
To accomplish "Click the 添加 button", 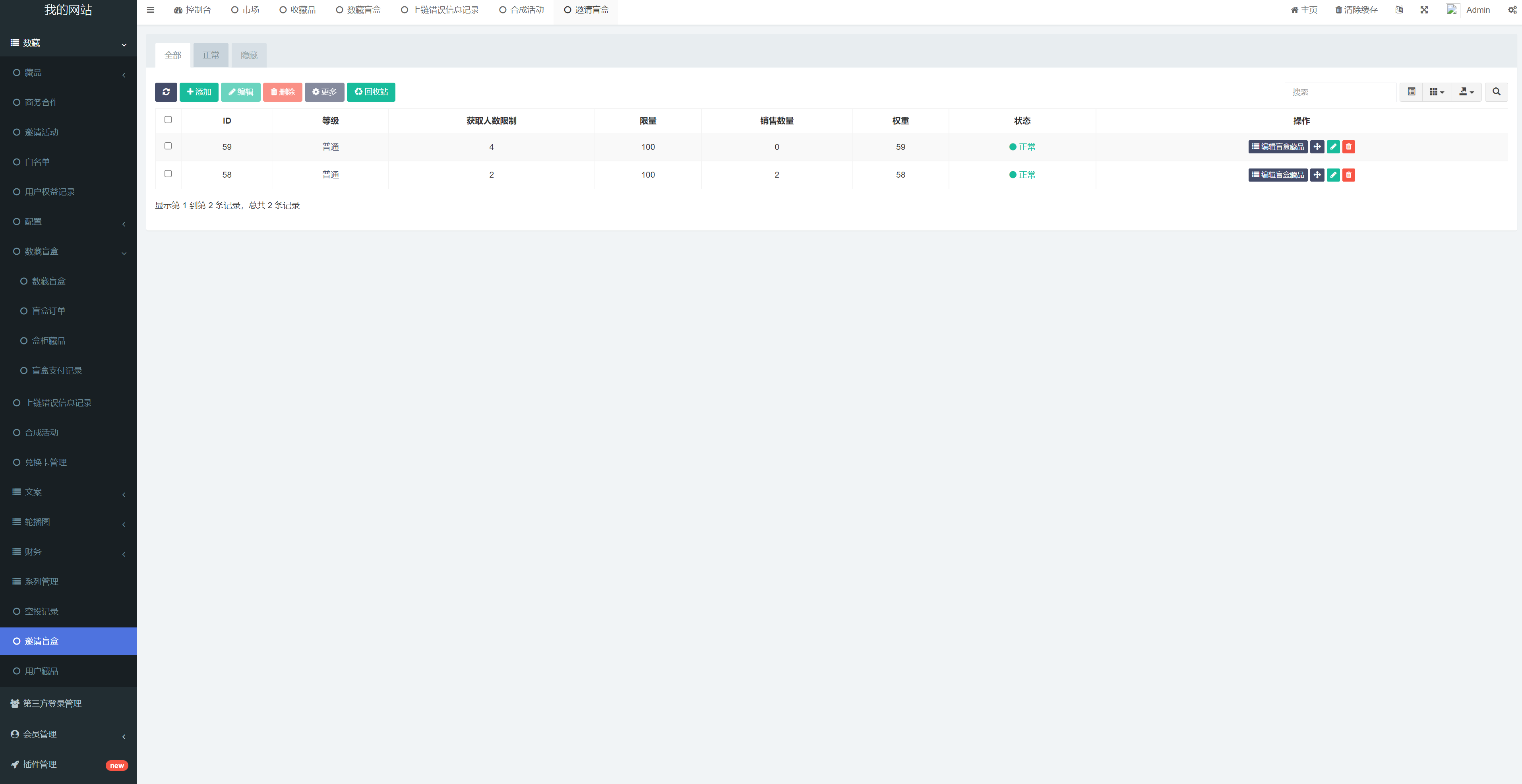I will (199, 92).
